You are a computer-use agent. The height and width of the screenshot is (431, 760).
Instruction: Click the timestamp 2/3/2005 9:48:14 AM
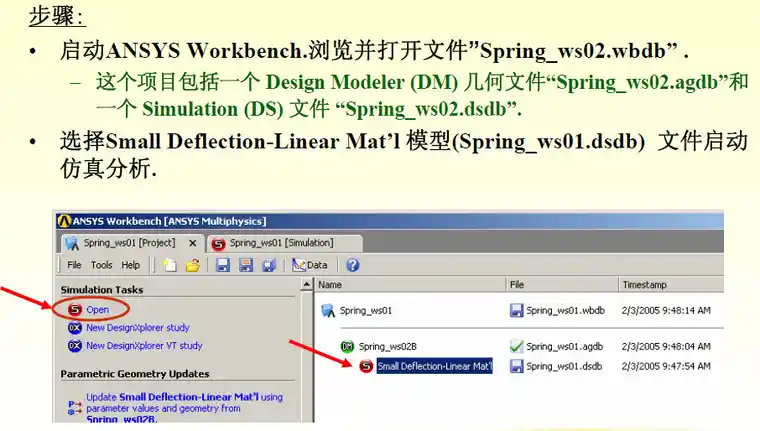tap(666, 310)
